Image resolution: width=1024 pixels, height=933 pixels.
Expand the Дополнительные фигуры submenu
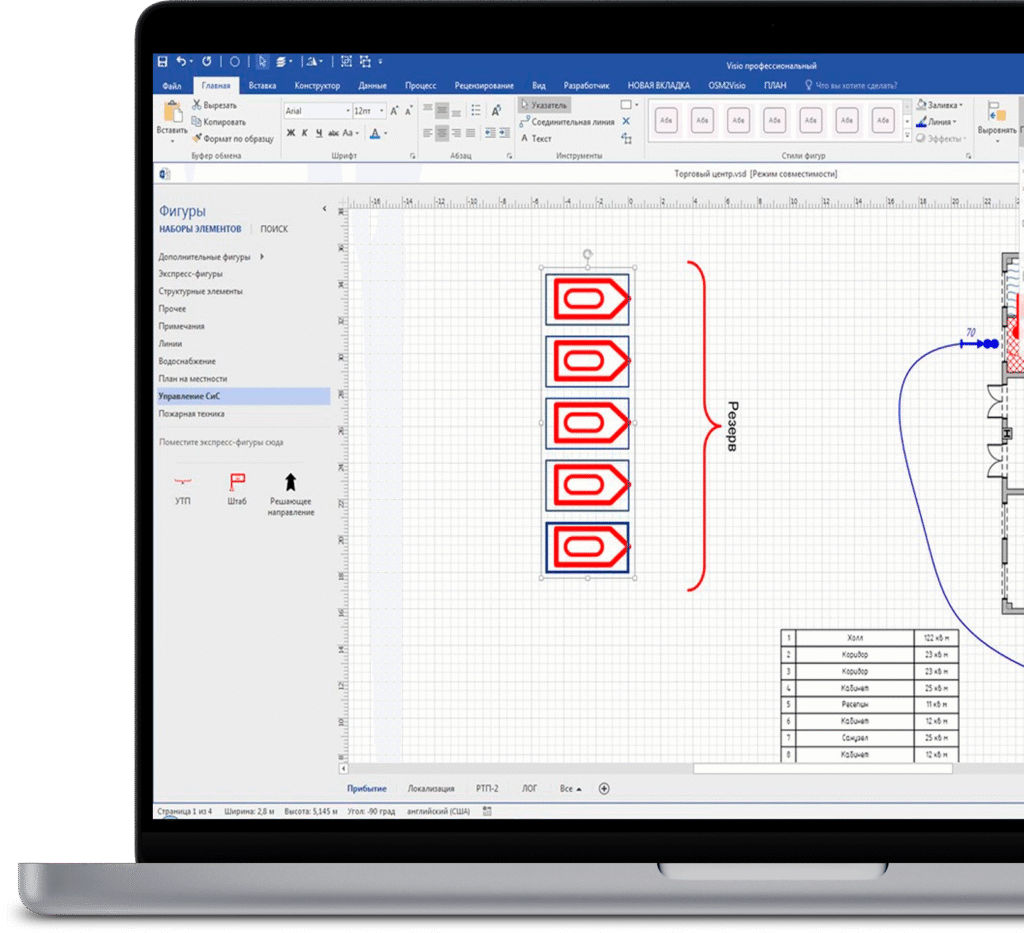tap(262, 257)
